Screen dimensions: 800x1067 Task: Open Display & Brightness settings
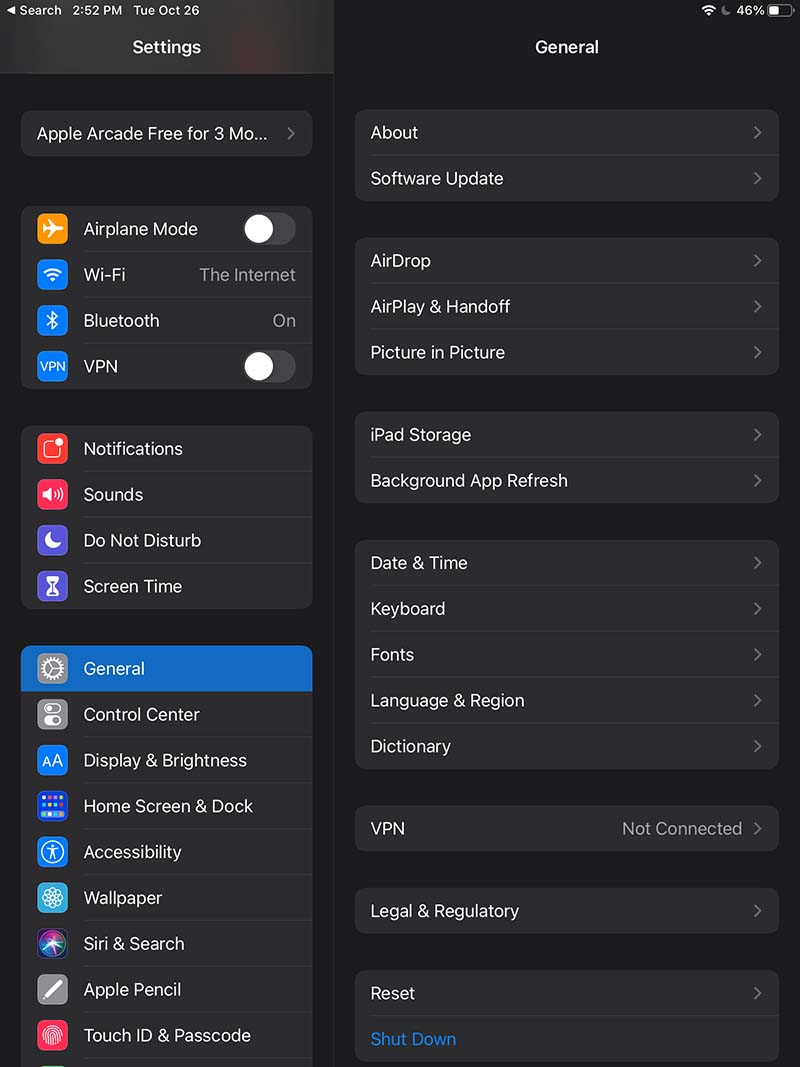(165, 761)
